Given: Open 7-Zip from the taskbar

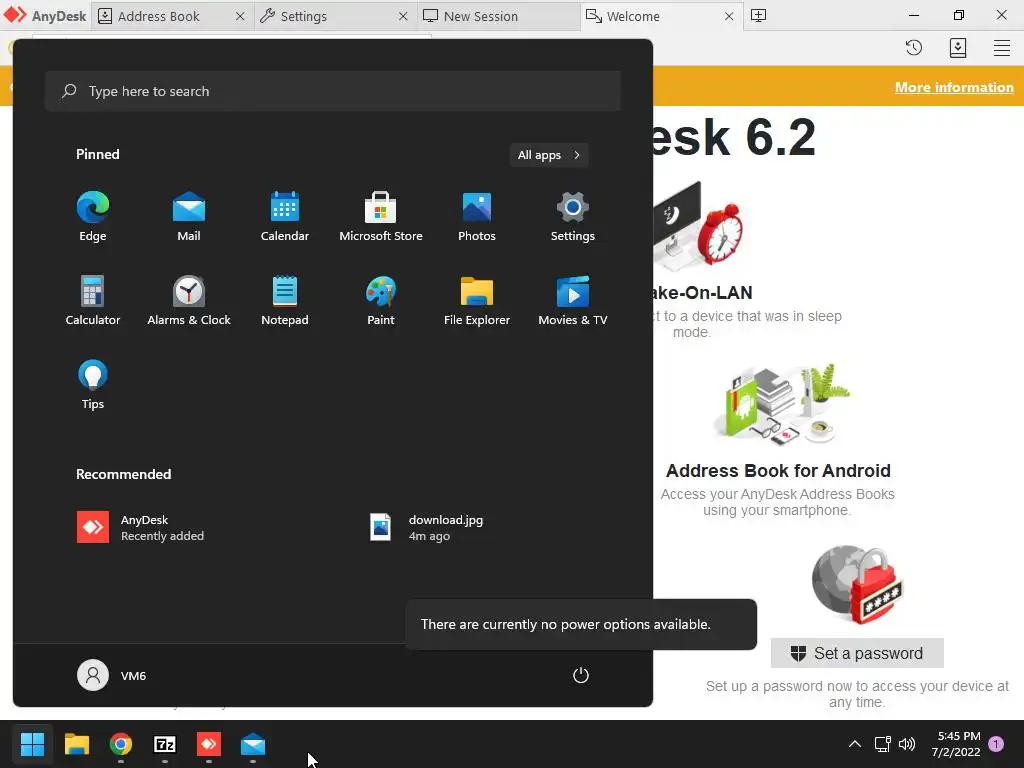Looking at the screenshot, I should coord(165,744).
